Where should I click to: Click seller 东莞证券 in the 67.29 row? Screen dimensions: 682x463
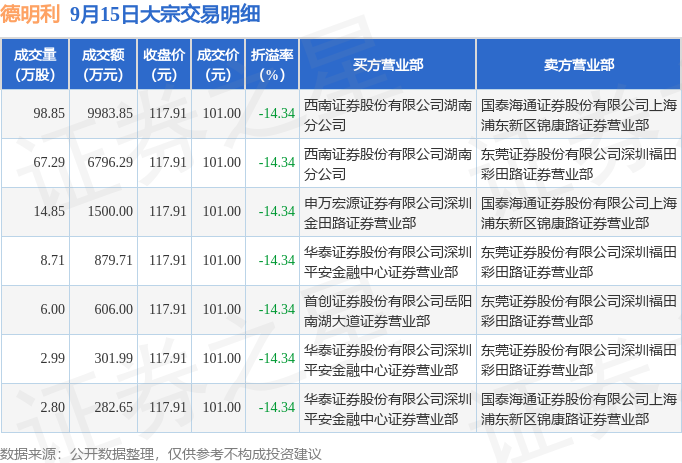click(x=578, y=164)
